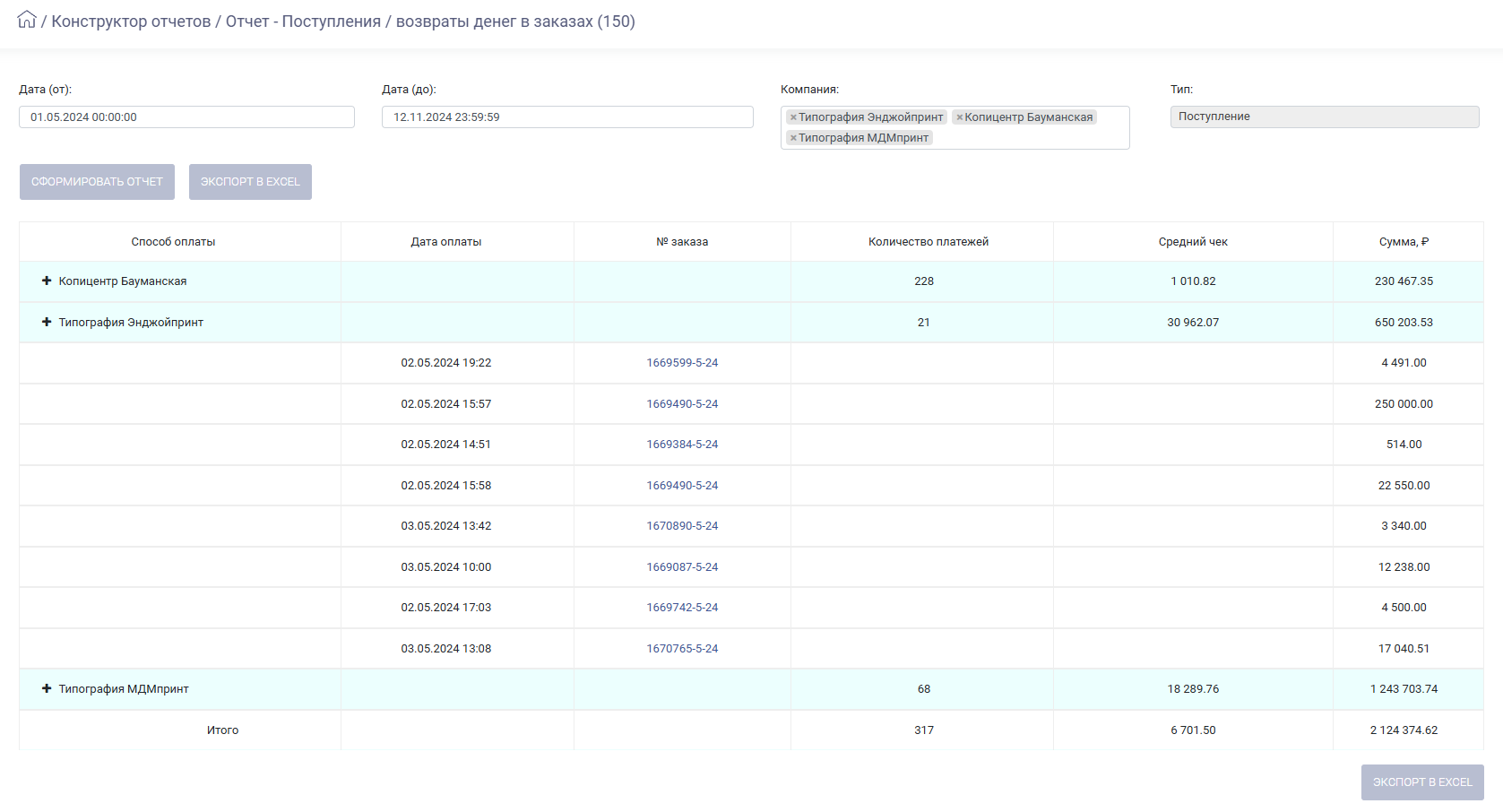Select payment date 02.05.2024 19:22
1503x812 pixels.
tap(446, 363)
